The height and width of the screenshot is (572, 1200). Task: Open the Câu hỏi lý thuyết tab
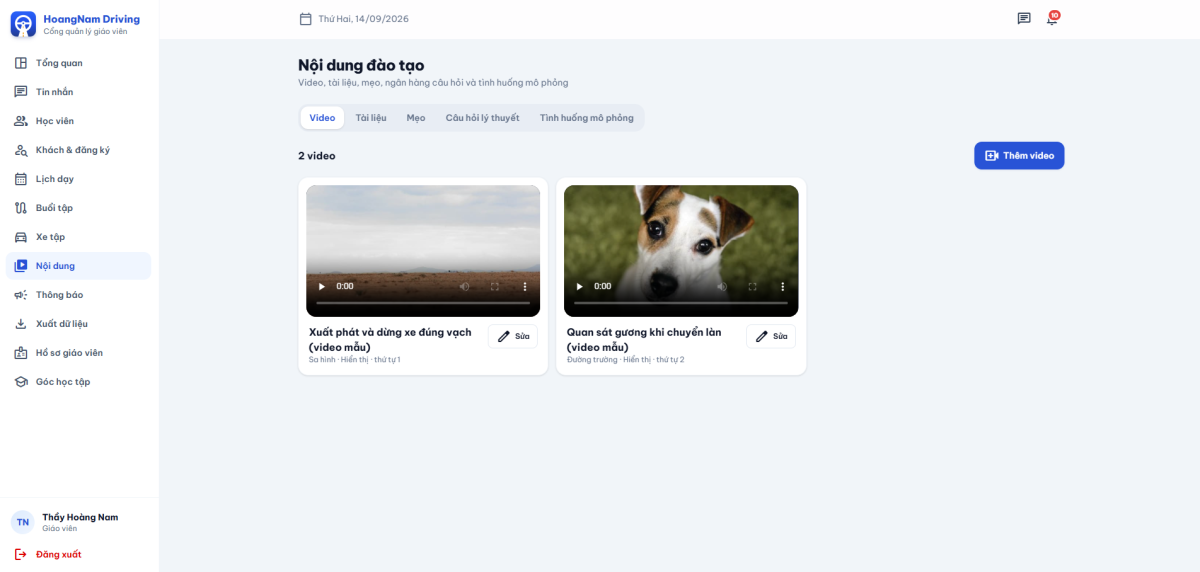(x=482, y=118)
